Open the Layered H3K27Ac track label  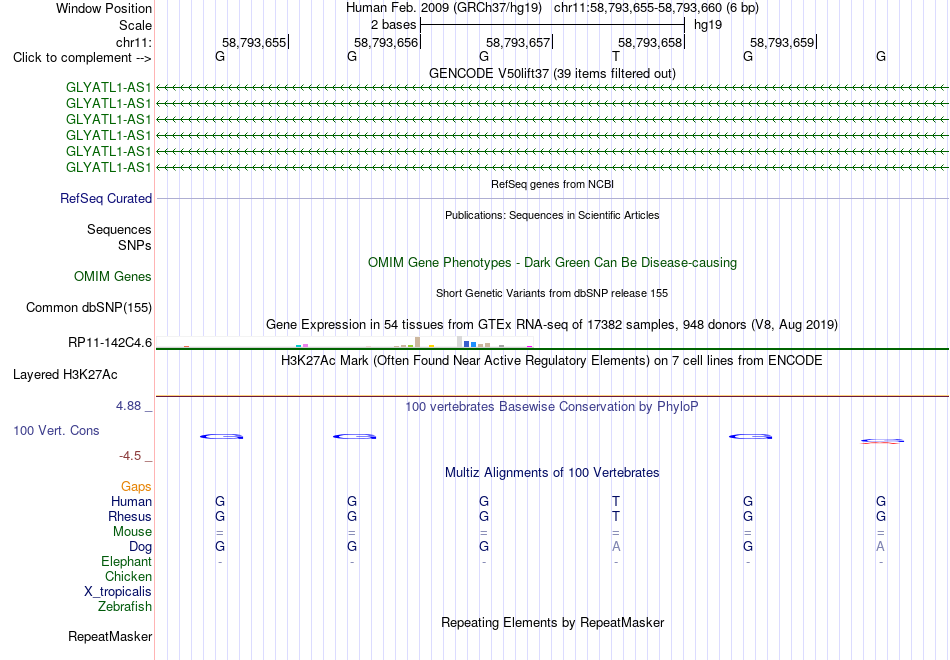(x=65, y=375)
